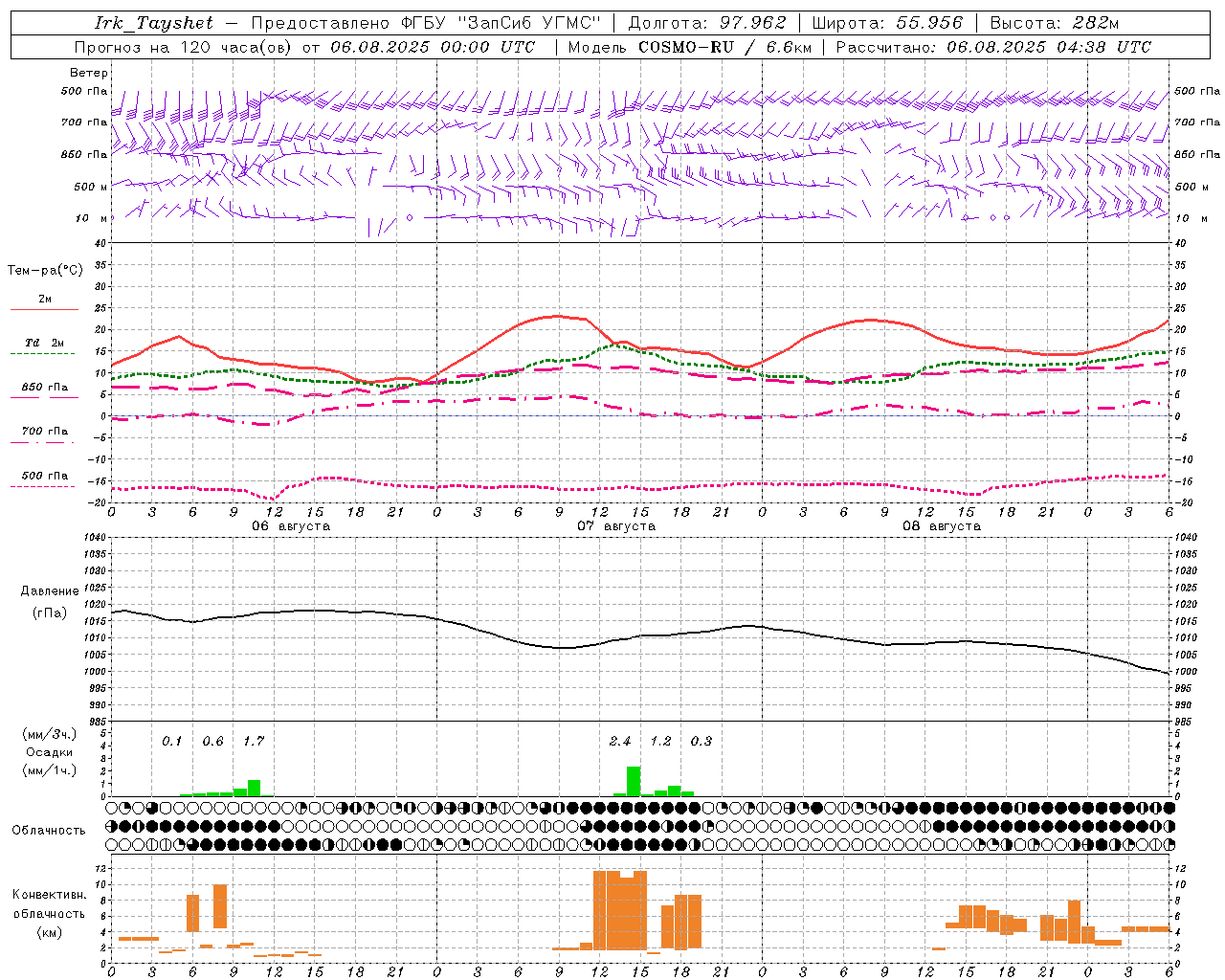This screenshot has height=980, width=1225.
Task: Click the (мм/3ч.) precipitation unit label
Action: 50,734
